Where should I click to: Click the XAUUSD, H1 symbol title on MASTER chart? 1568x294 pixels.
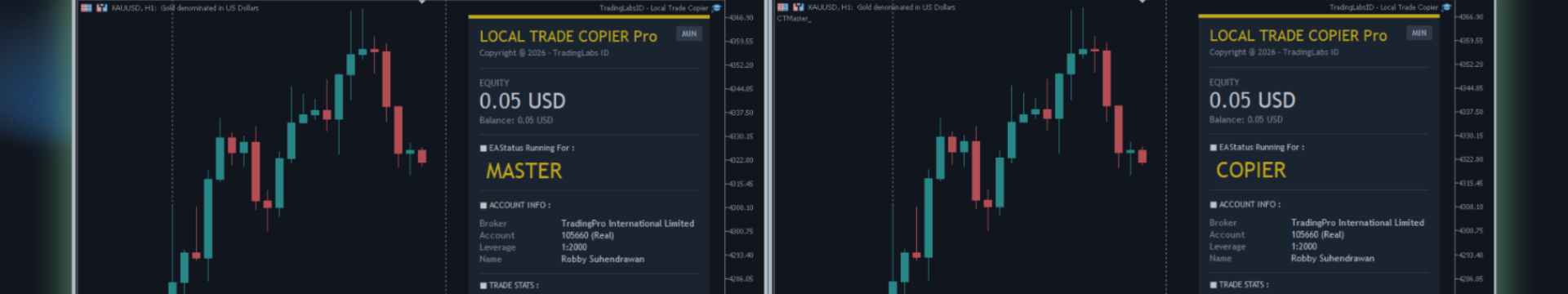tap(134, 8)
